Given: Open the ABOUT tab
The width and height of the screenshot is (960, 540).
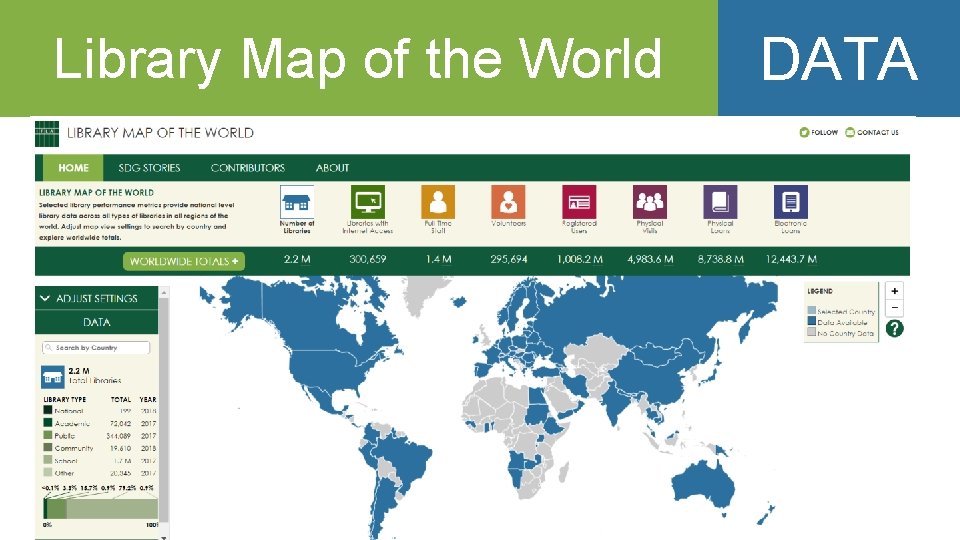Looking at the screenshot, I should 332,168.
